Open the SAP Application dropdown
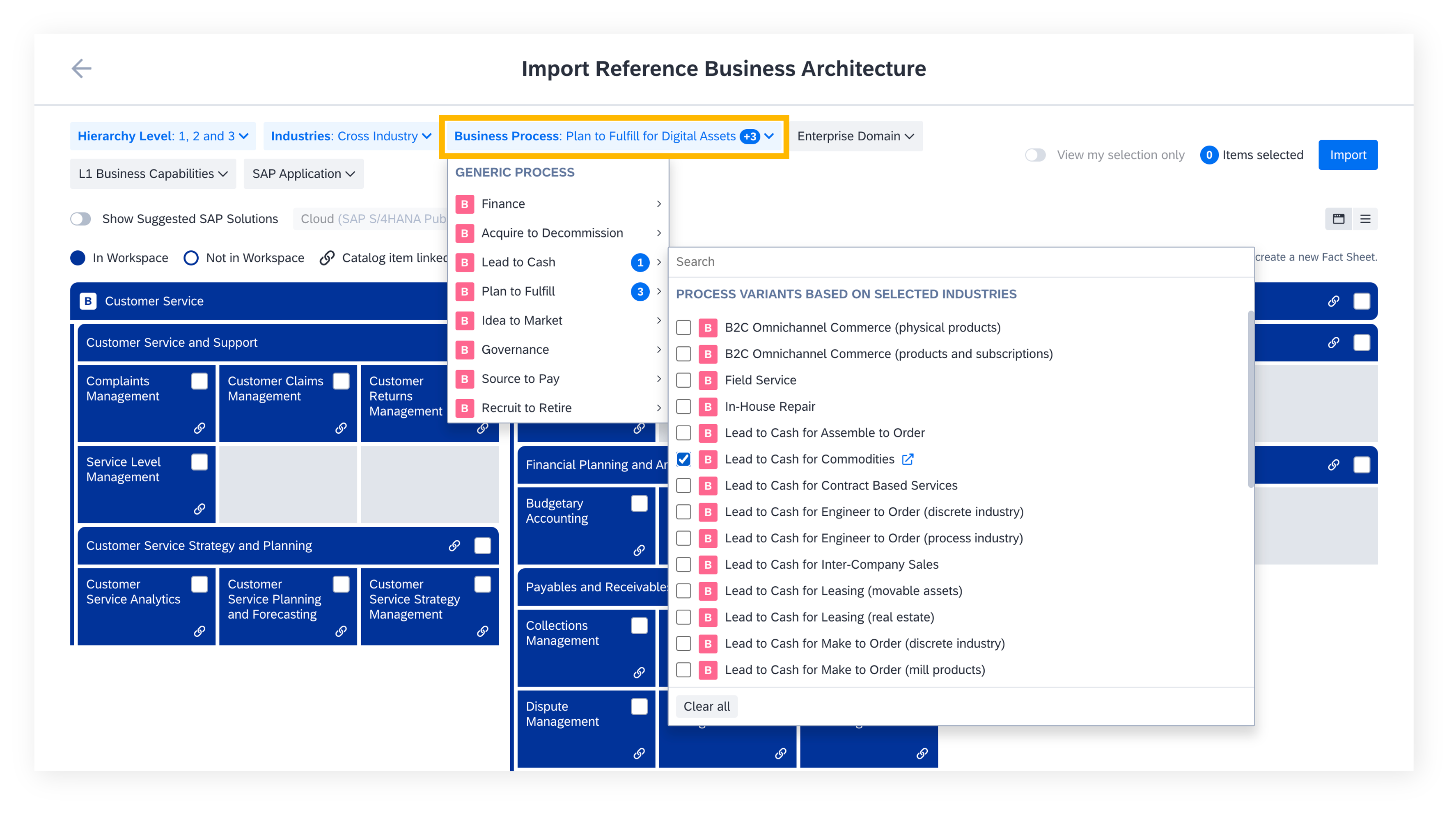The height and width of the screenshot is (814, 1456). (303, 174)
